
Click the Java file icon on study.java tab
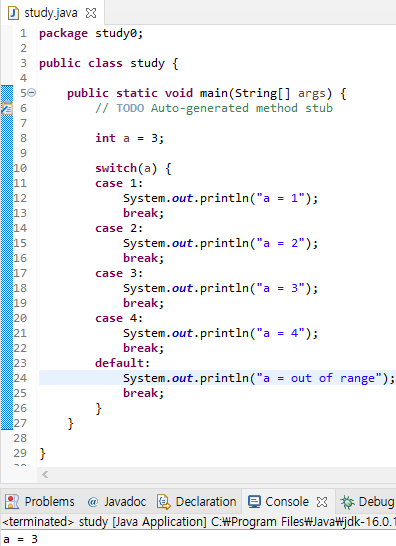(x=14, y=13)
